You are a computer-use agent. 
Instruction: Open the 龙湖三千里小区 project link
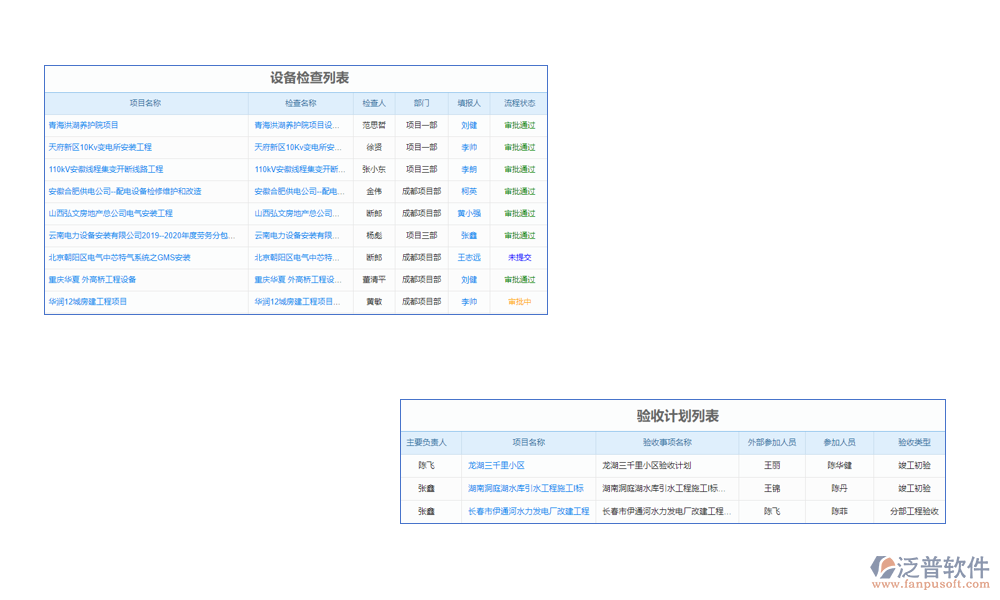(x=496, y=465)
